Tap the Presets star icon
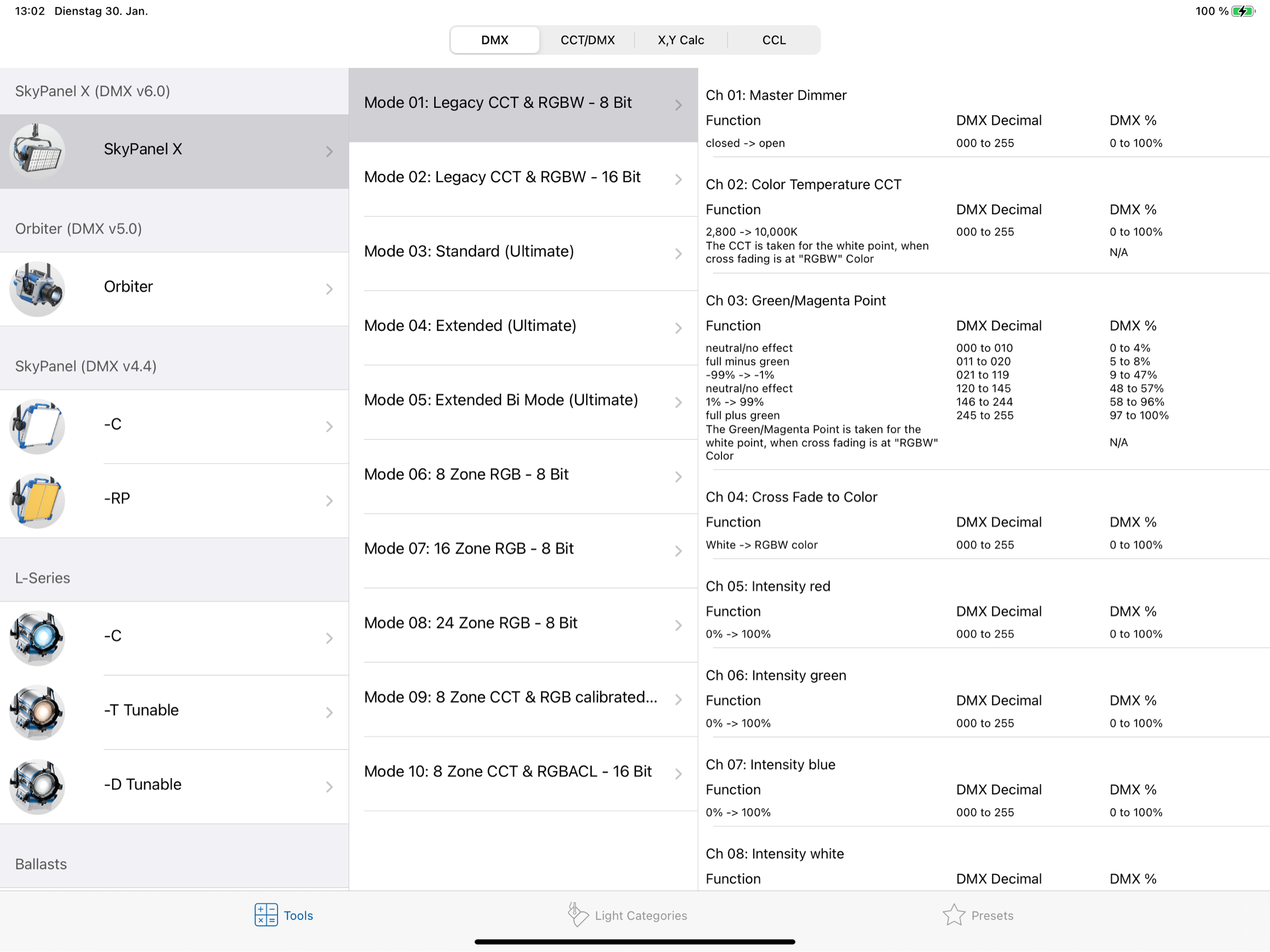This screenshot has height=952, width=1270. point(953,915)
